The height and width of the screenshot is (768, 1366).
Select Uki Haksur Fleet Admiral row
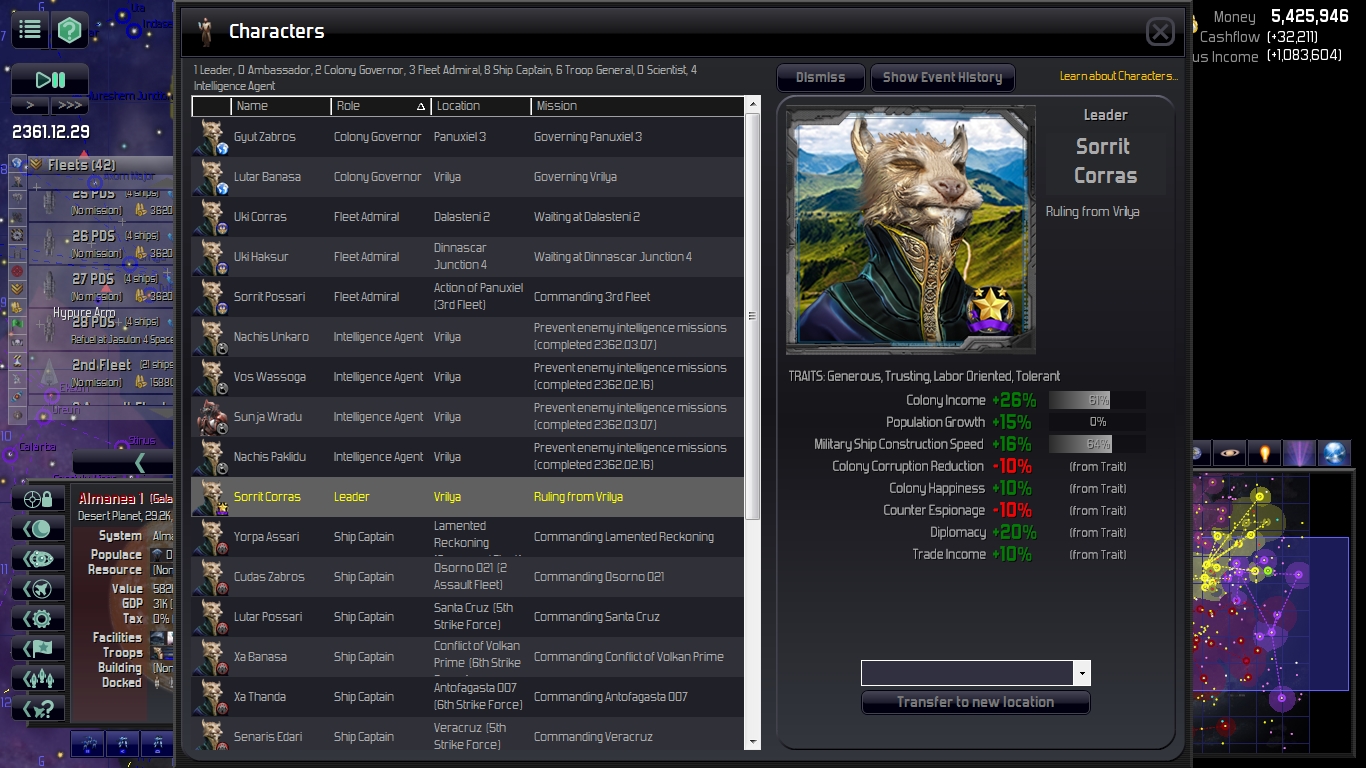click(468, 257)
